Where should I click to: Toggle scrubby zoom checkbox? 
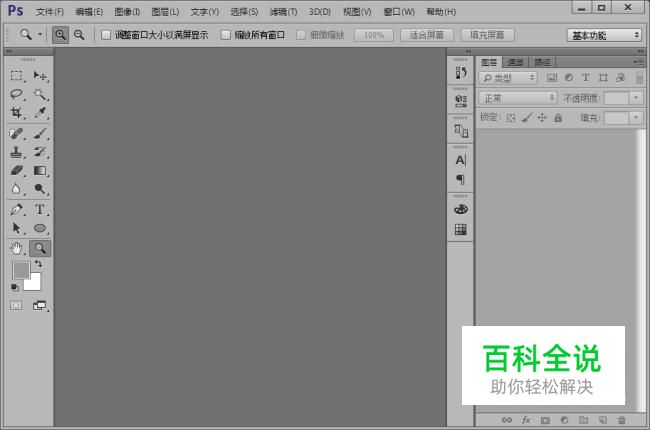tap(301, 35)
